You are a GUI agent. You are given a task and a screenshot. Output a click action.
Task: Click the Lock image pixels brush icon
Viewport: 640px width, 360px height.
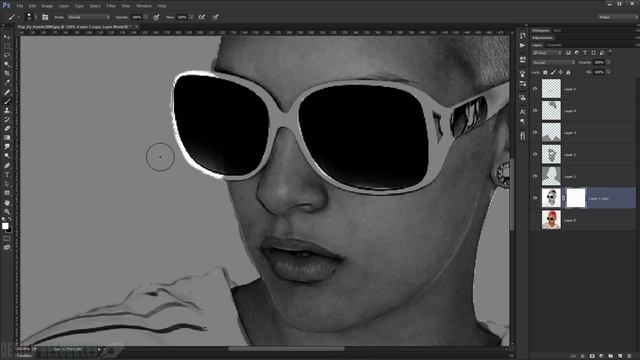coord(553,72)
